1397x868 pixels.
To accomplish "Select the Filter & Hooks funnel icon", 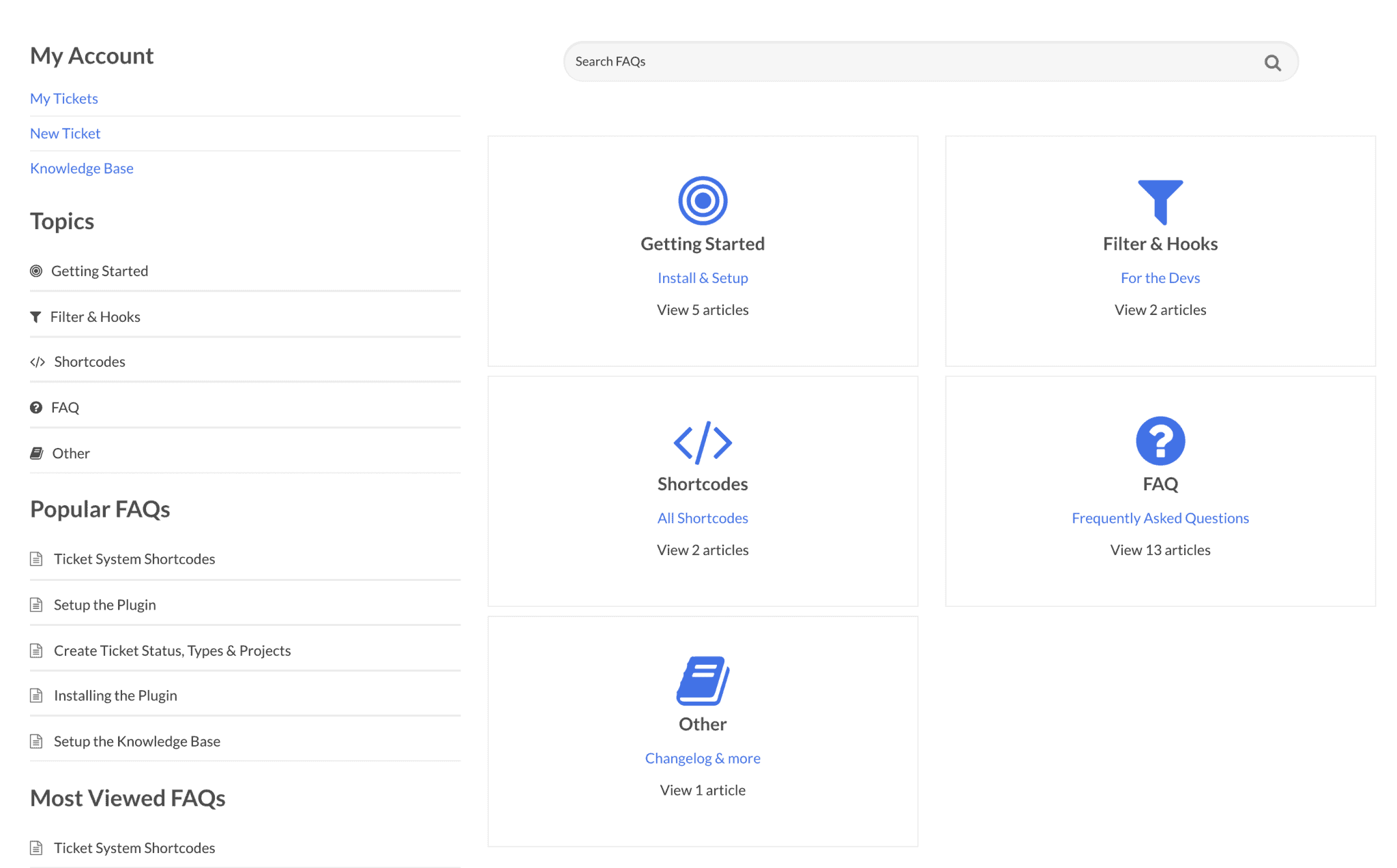I will [x=1160, y=200].
